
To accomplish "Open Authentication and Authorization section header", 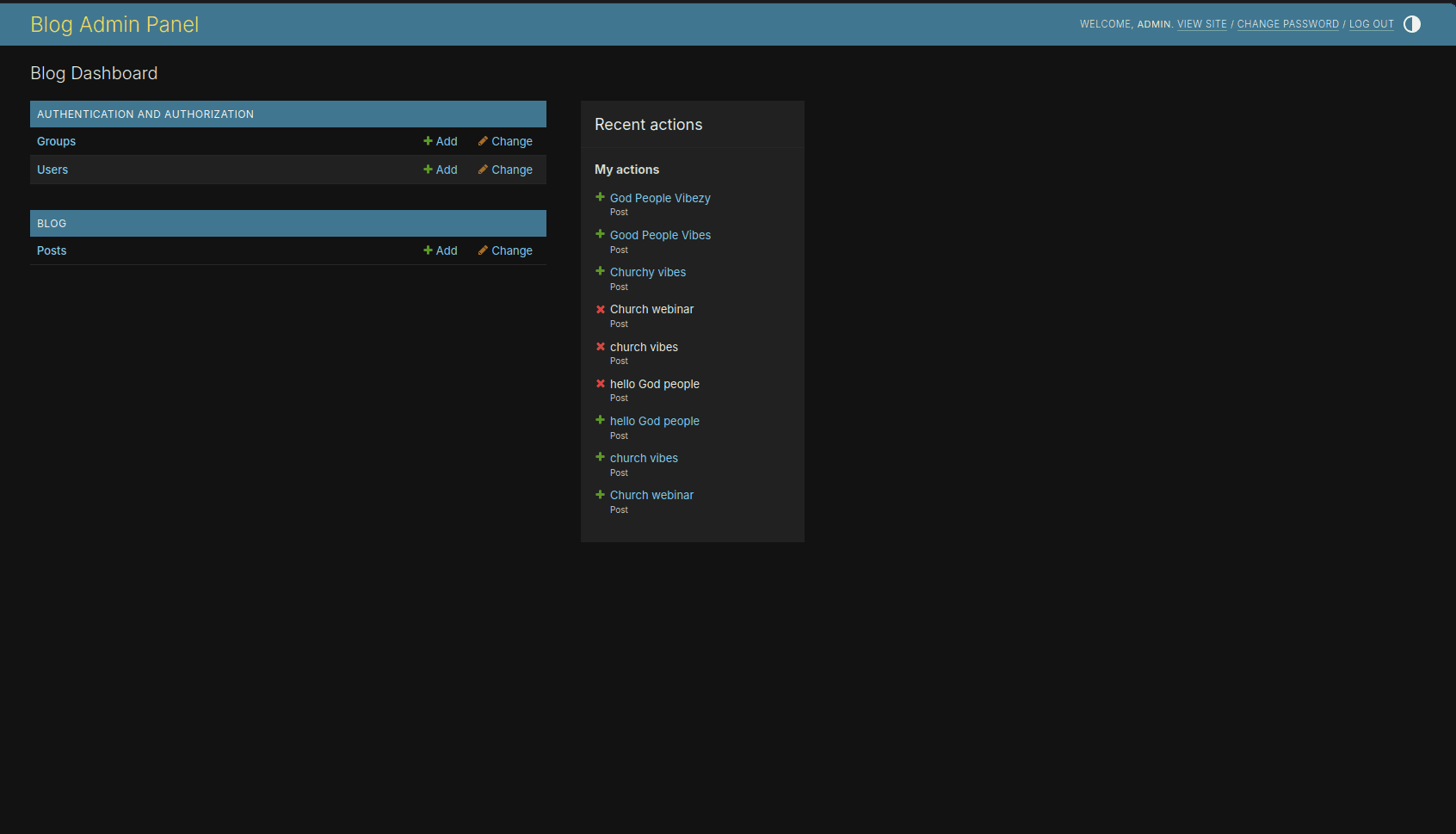I will click(x=145, y=114).
